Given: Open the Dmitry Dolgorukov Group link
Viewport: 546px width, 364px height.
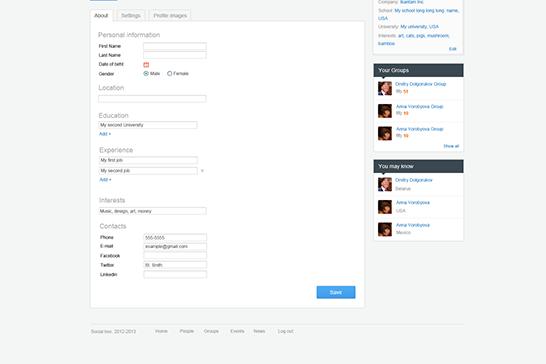Looking at the screenshot, I should click(x=421, y=84).
